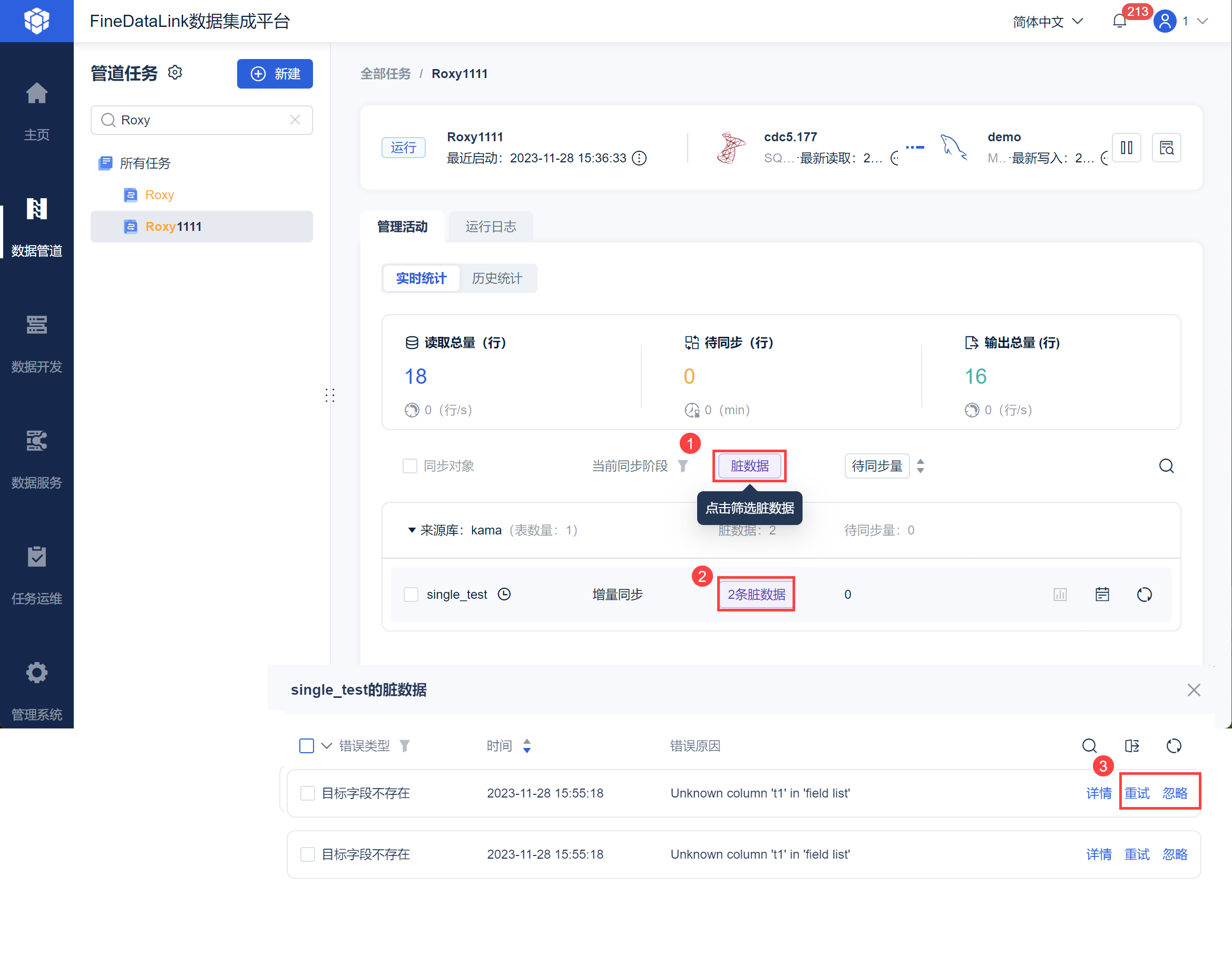Click the notification bell icon

(1119, 22)
